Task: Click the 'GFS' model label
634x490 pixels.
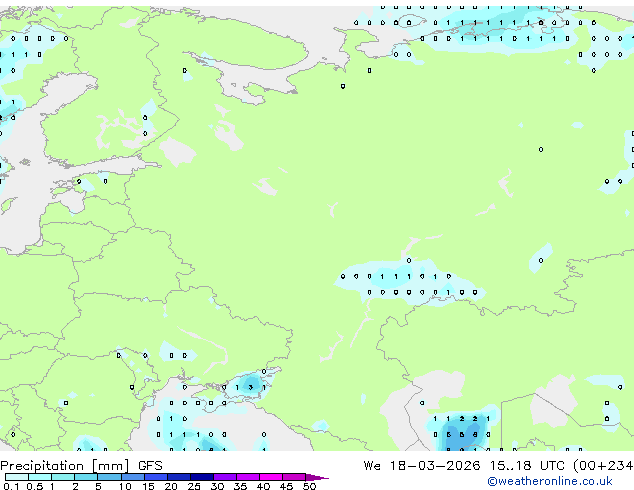Action: click(150, 466)
